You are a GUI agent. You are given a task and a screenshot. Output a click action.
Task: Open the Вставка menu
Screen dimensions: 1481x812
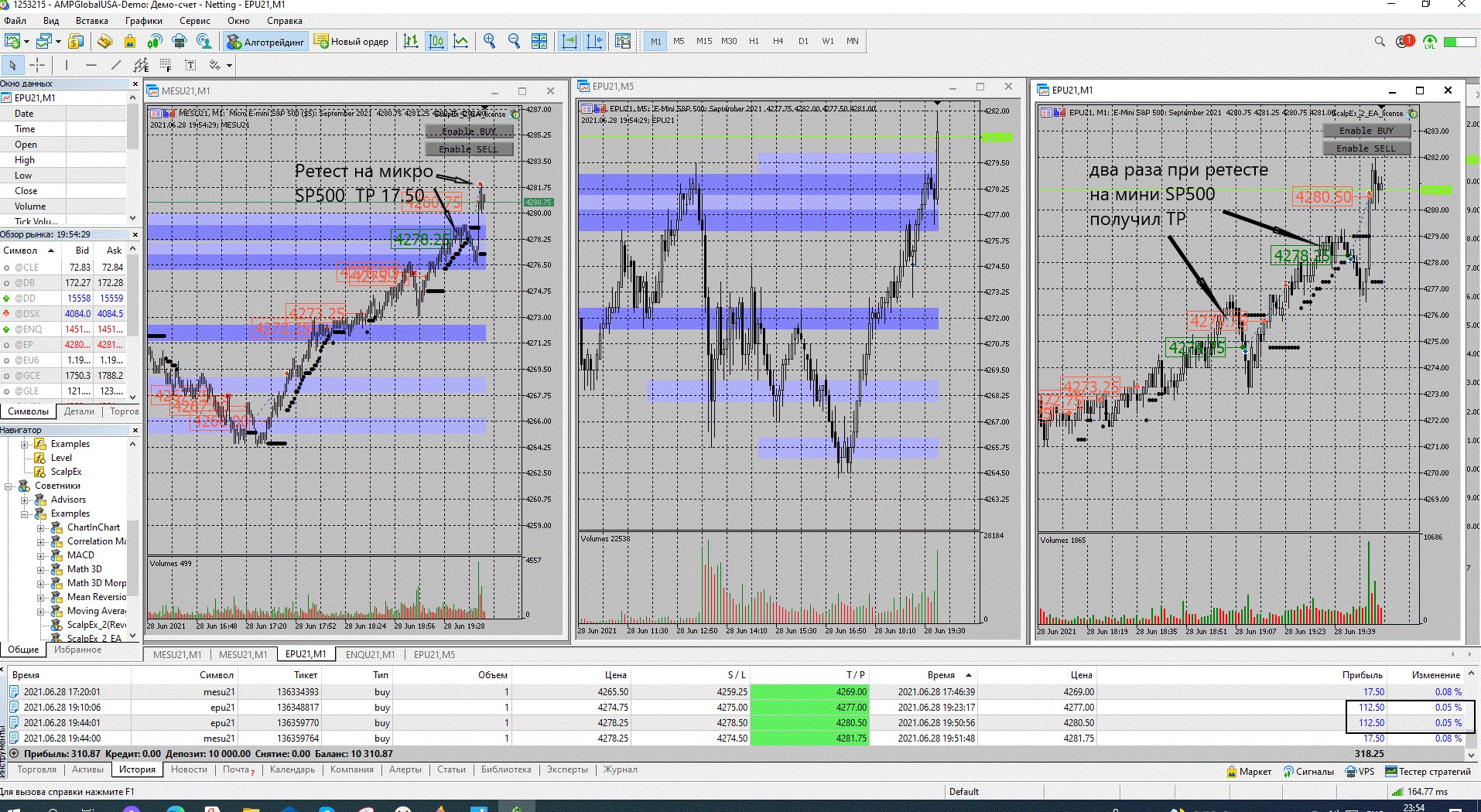pyautogui.click(x=92, y=21)
